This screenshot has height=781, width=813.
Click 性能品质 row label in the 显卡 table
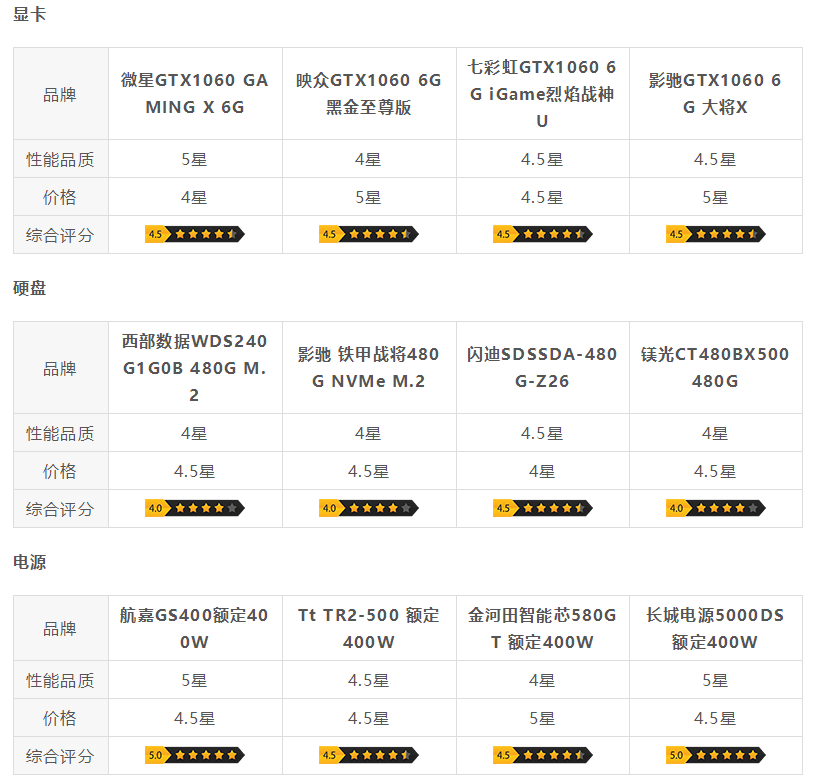click(60, 159)
